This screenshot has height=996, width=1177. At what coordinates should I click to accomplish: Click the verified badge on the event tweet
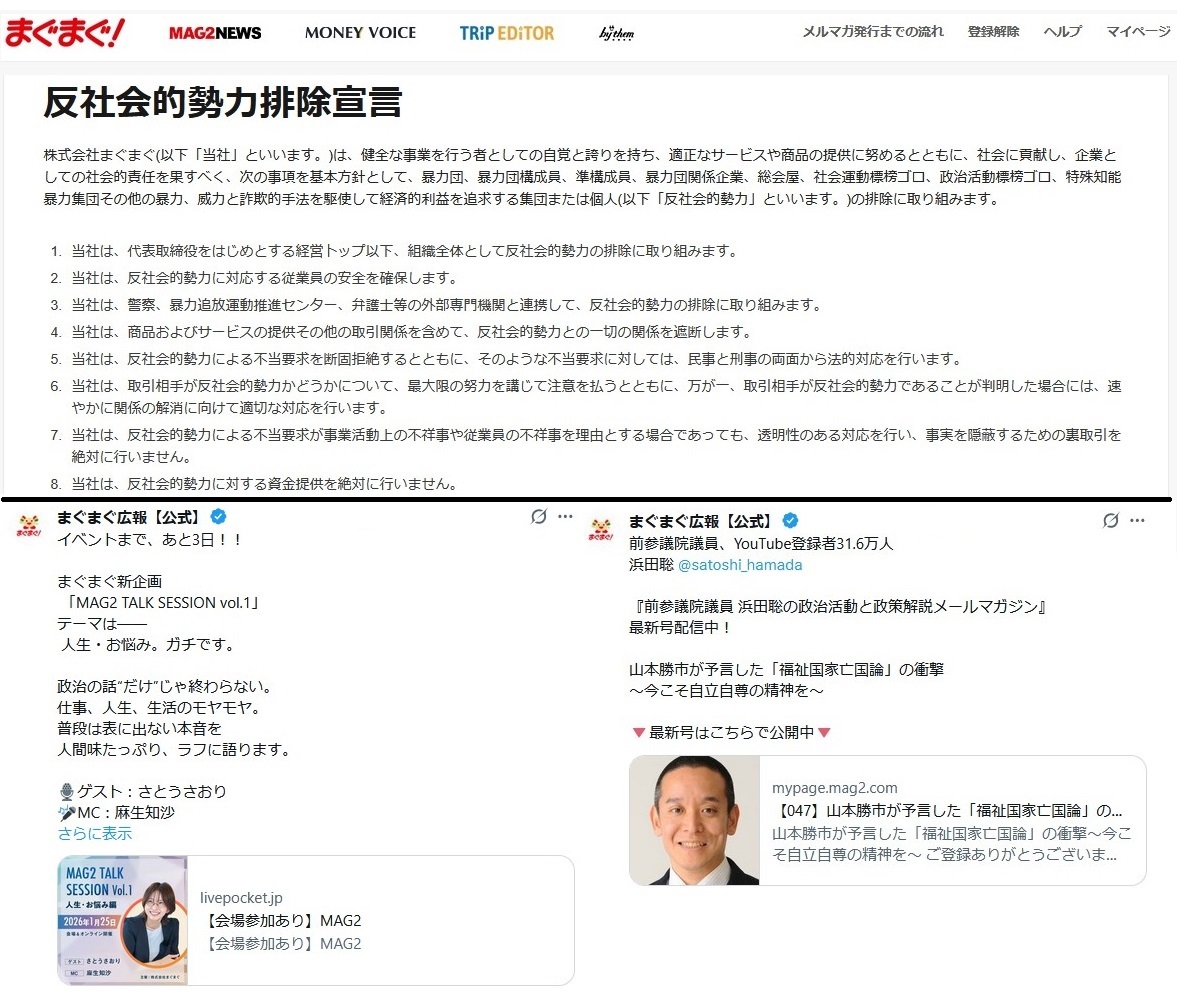click(x=218, y=516)
